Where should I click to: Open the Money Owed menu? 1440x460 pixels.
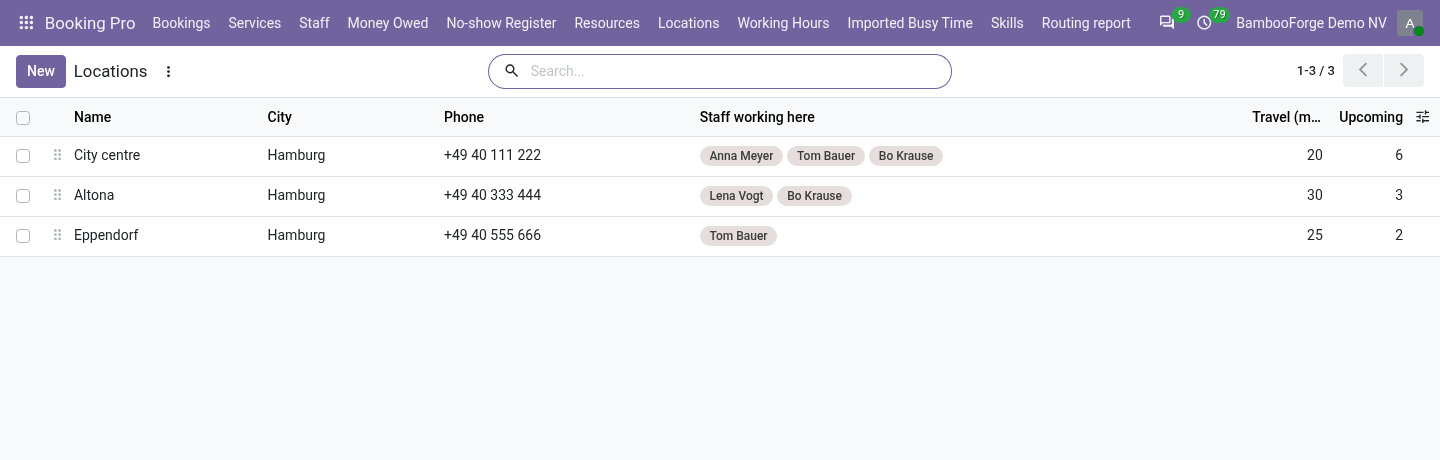click(x=388, y=23)
